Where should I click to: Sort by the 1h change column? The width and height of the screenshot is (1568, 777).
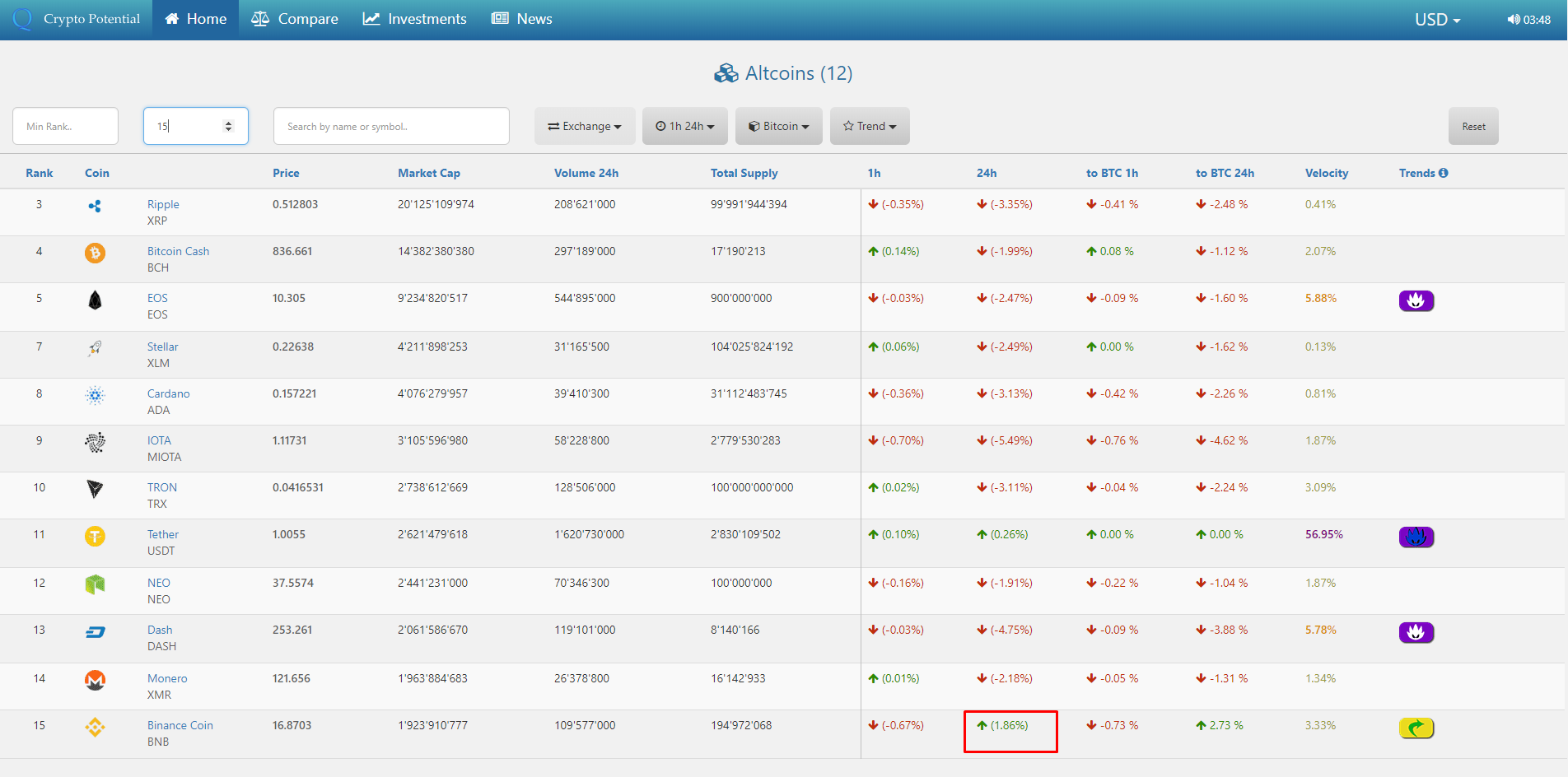[875, 173]
